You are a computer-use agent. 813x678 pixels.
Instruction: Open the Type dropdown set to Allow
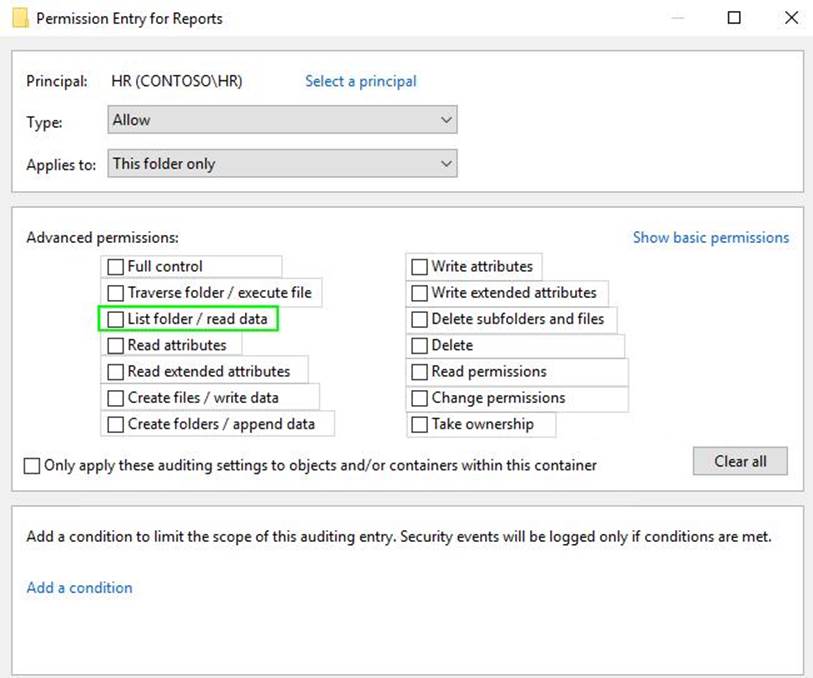click(x=282, y=120)
